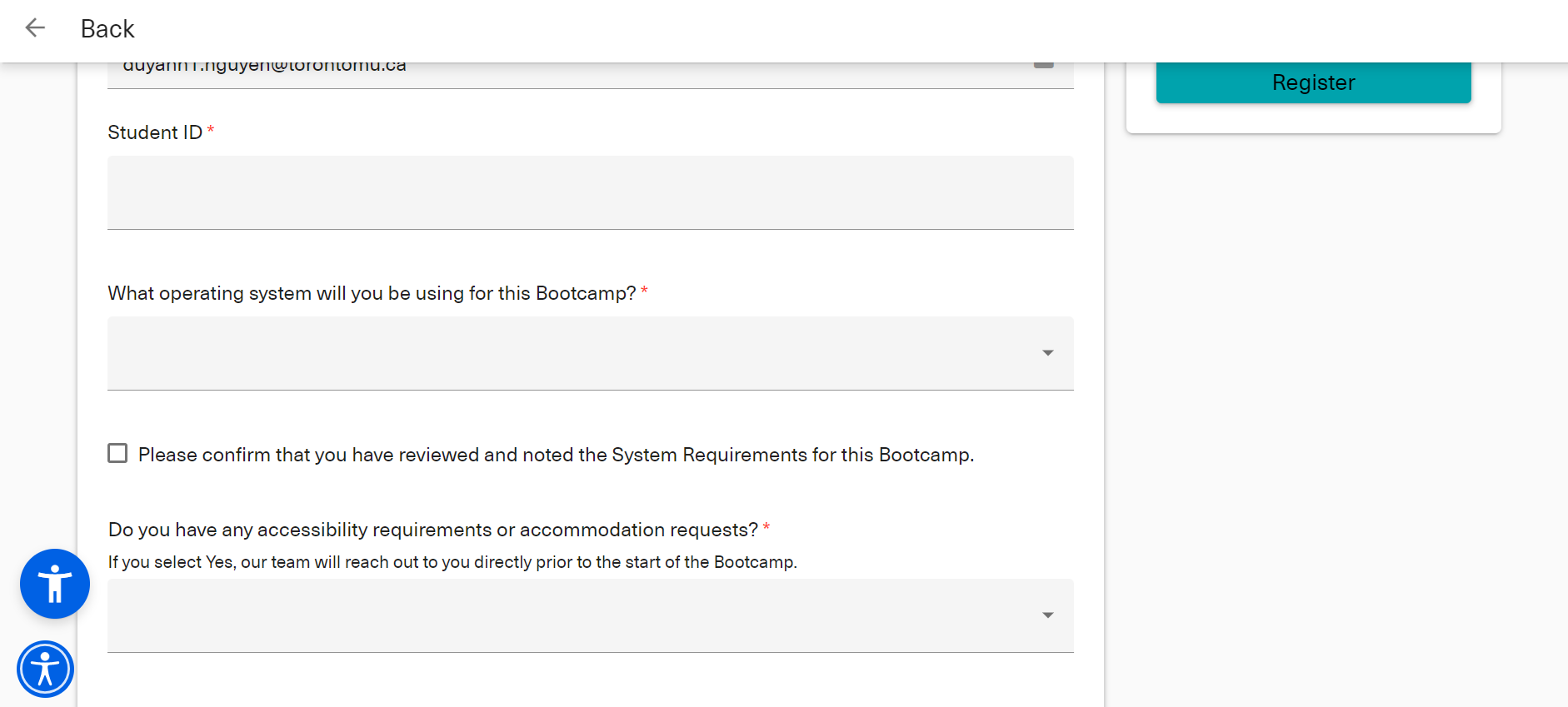This screenshot has width=1568, height=707.
Task: Click the back arrow icon
Action: click(x=35, y=28)
